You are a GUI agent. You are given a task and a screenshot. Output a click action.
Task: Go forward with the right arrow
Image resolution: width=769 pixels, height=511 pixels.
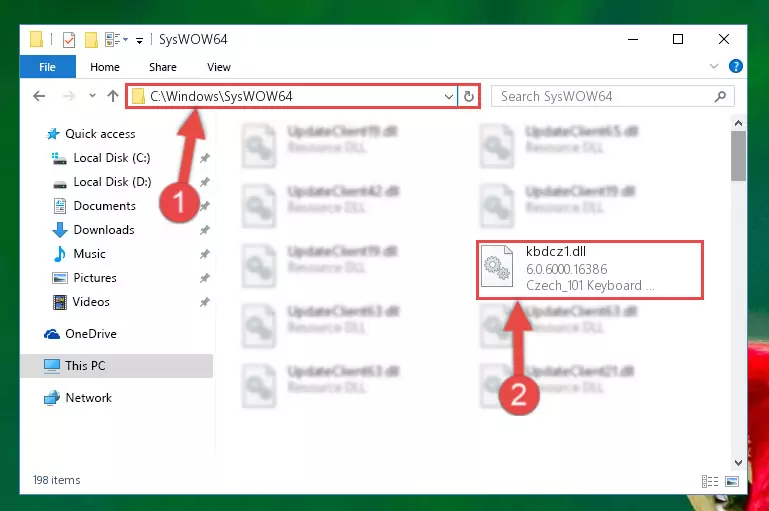[x=69, y=96]
